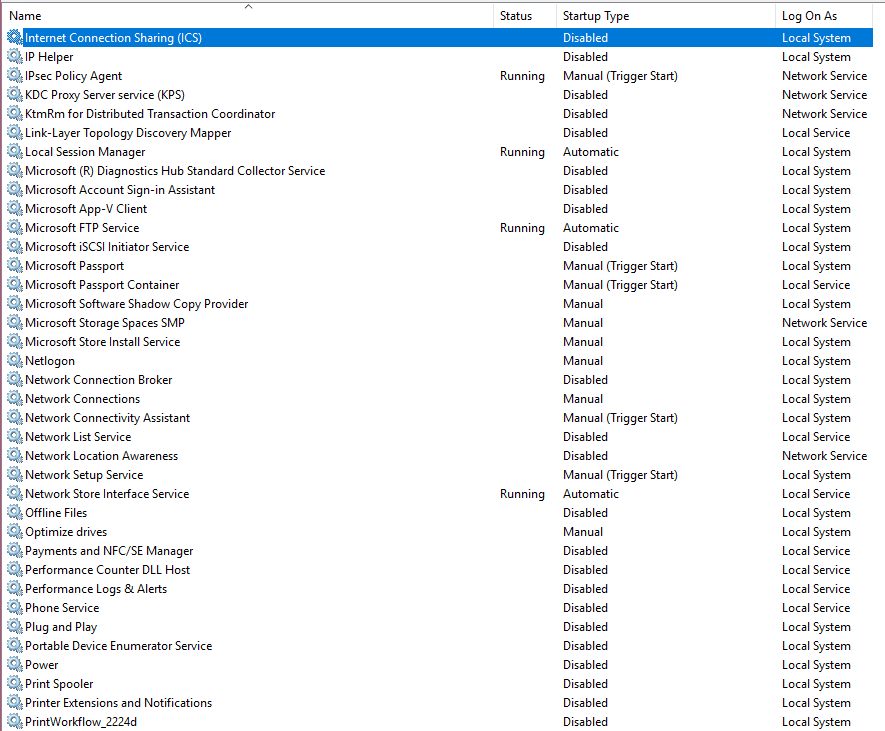The image size is (885, 731).
Task: Click gear icon for PrintWorkflow_2224d
Action: coord(15,721)
